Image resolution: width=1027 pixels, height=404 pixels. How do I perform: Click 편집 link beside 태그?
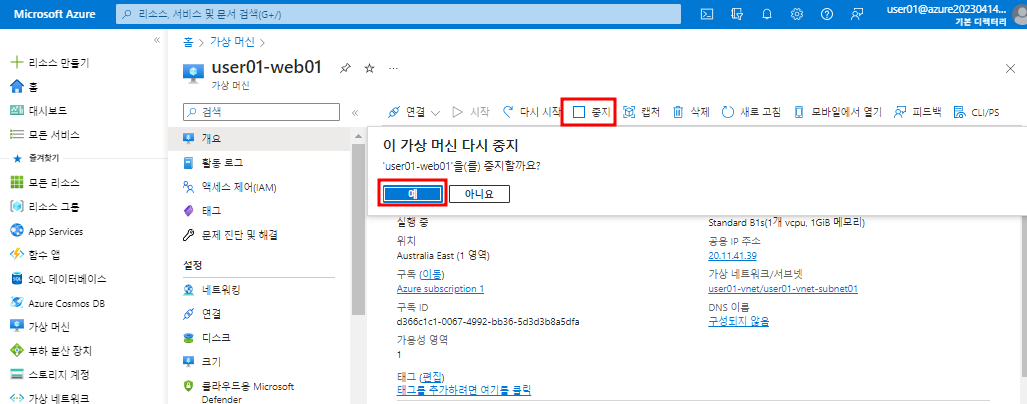[432, 376]
